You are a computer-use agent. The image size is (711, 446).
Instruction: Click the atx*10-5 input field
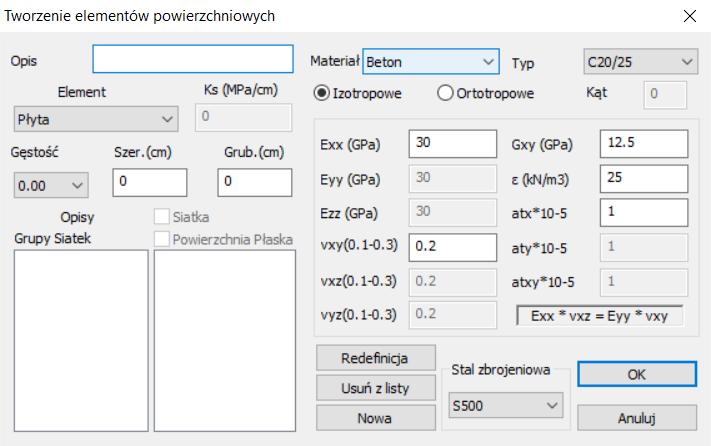644,213
